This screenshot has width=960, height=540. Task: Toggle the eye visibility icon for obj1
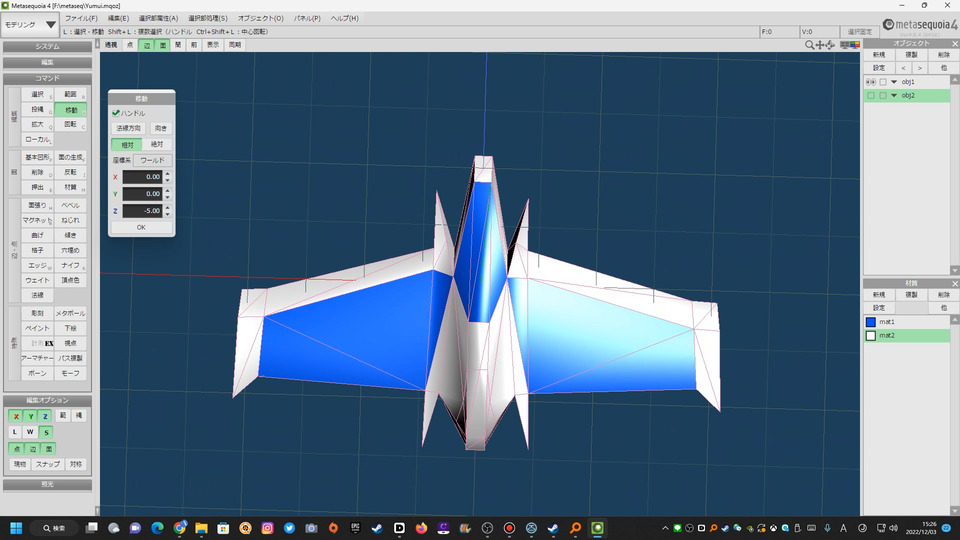coord(871,82)
